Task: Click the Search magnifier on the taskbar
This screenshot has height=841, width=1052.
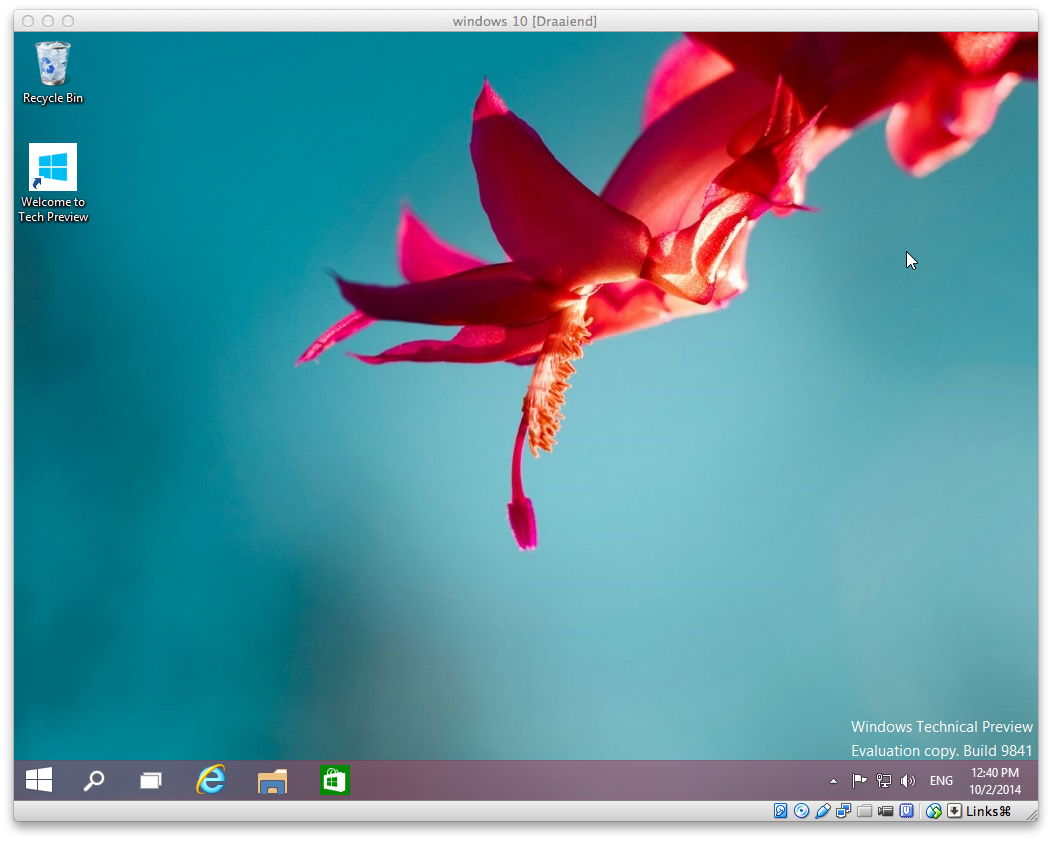Action: pos(94,781)
